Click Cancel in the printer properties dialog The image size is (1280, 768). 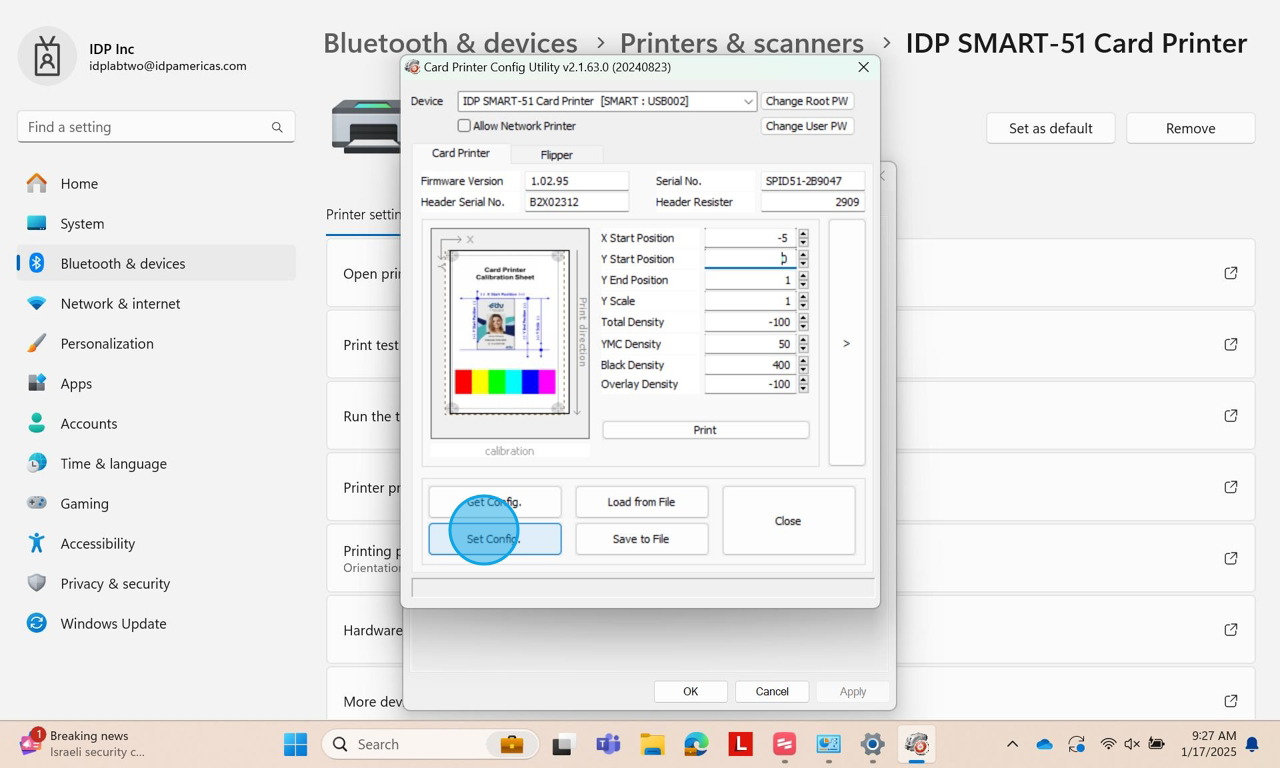772,691
